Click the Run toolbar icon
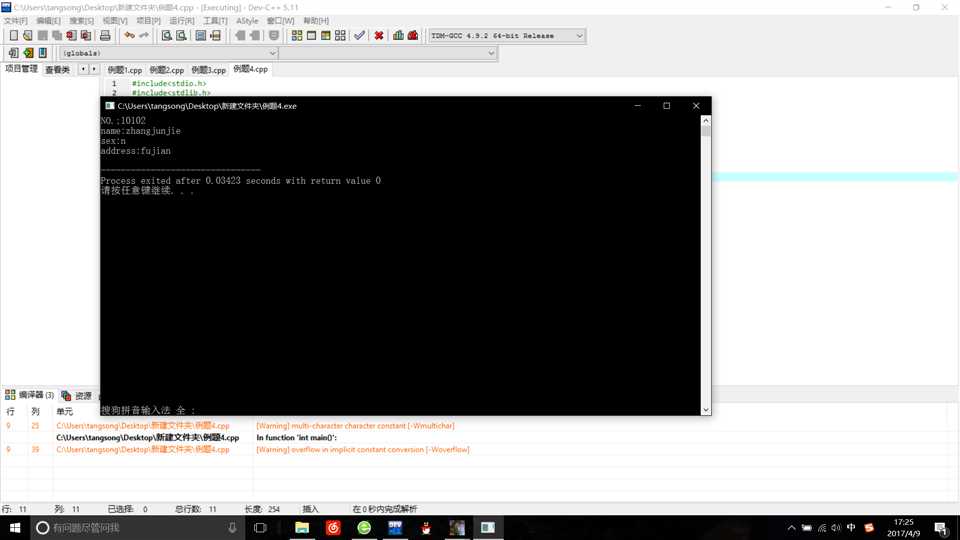Viewport: 960px width, 540px height. [x=312, y=36]
